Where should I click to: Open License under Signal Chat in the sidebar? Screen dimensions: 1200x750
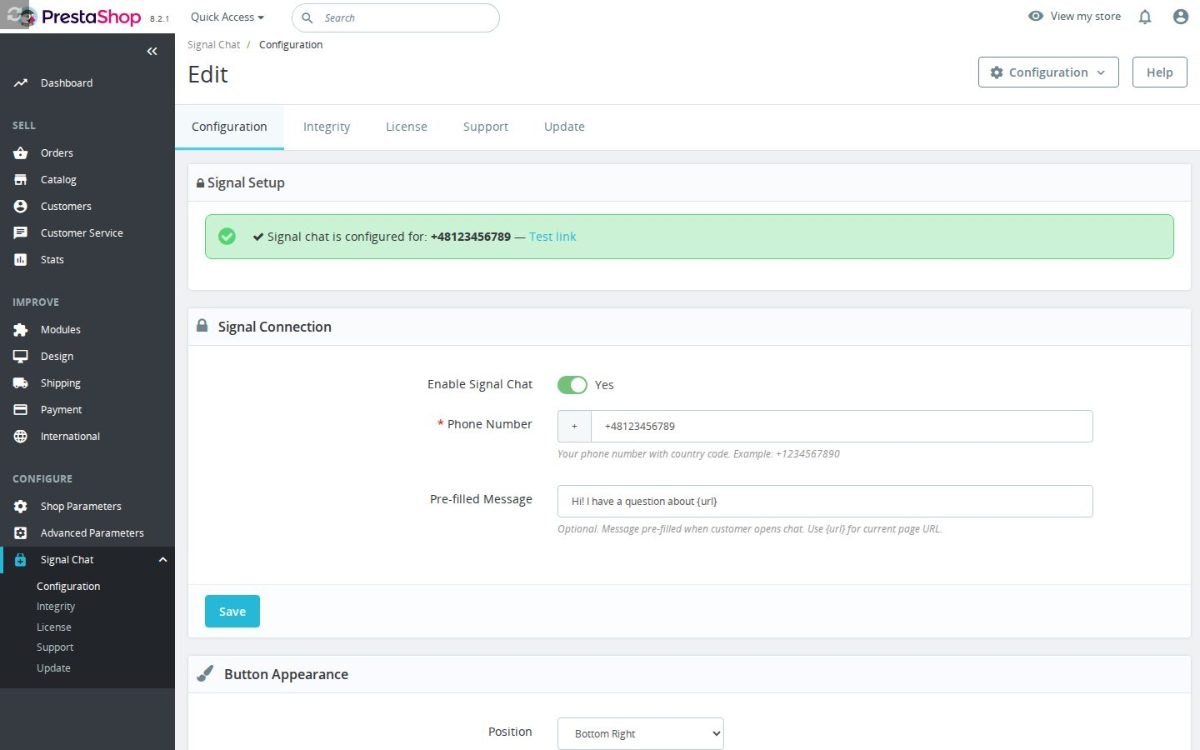coord(54,627)
